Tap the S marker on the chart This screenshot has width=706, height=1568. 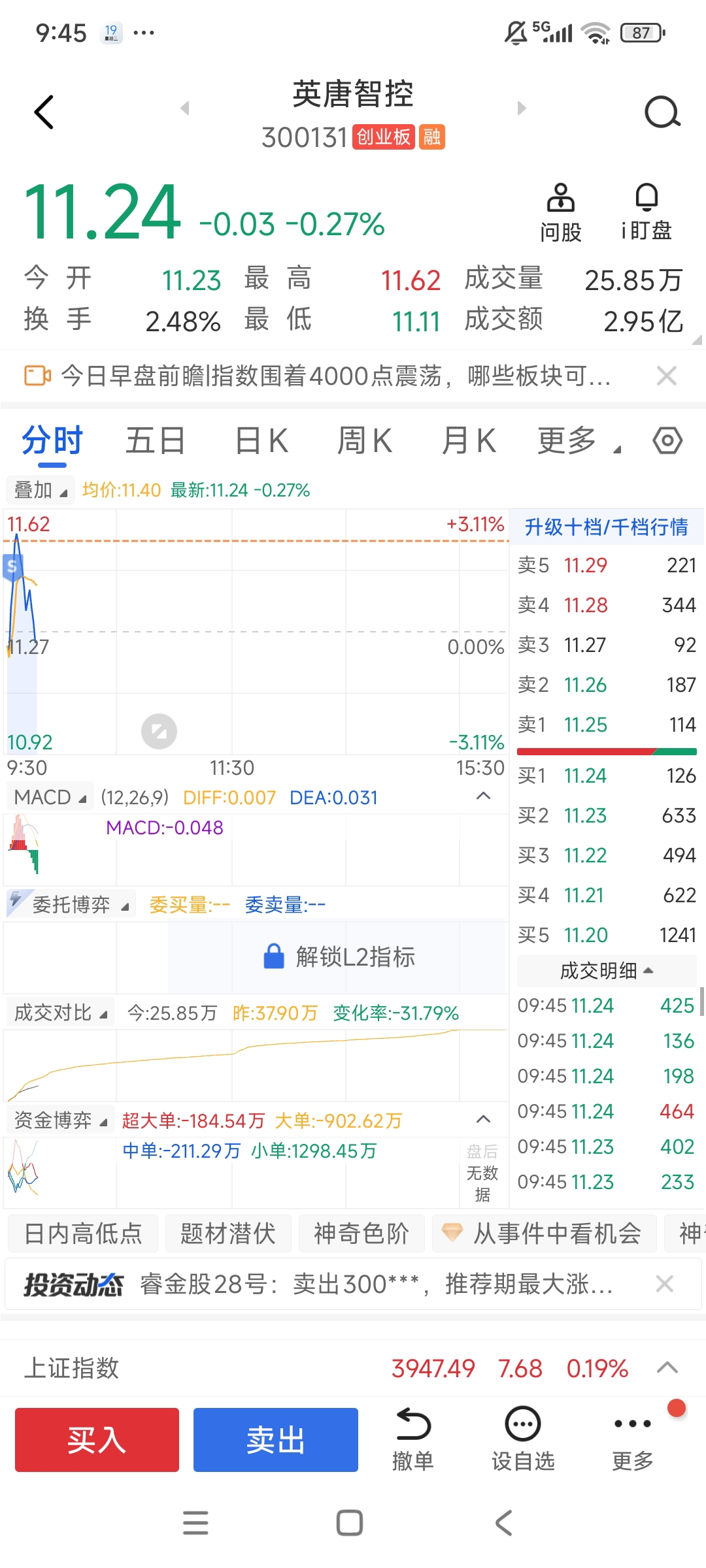coord(12,566)
